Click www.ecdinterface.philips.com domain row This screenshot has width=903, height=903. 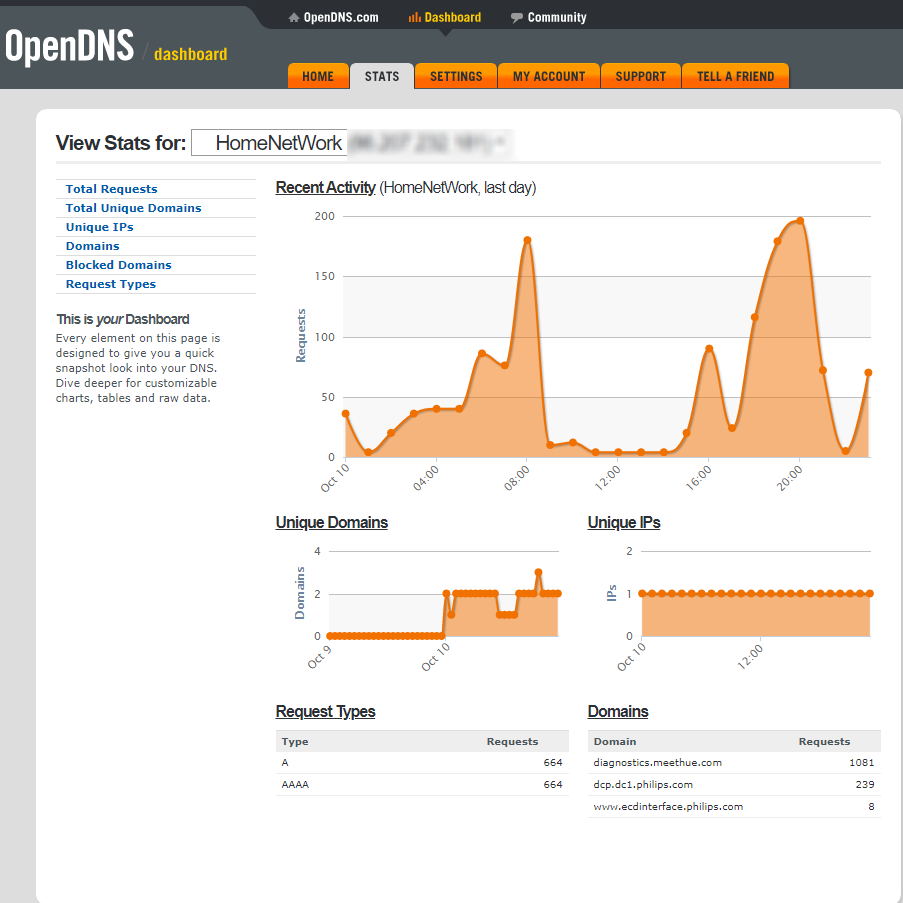tap(734, 806)
